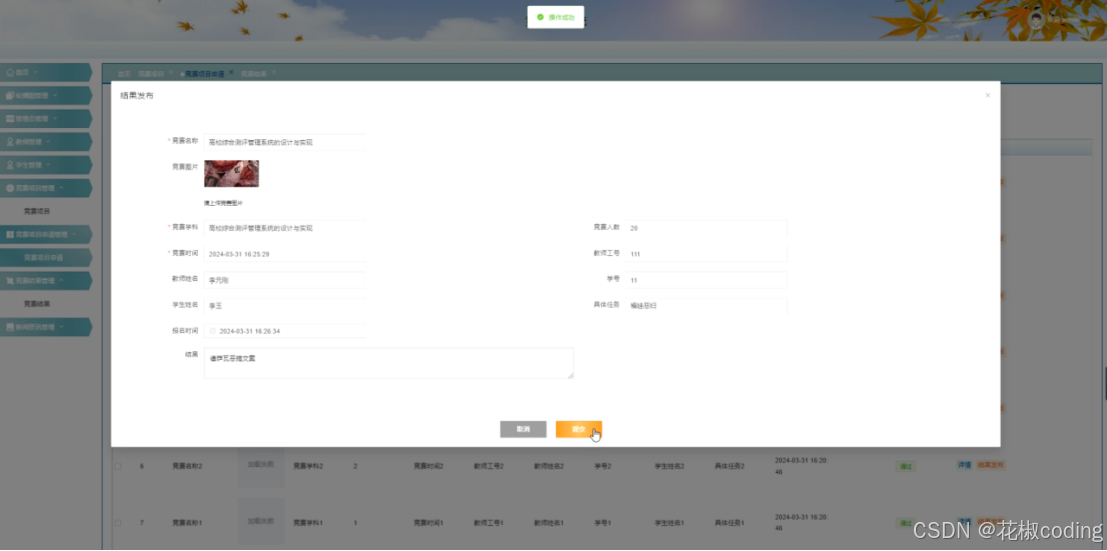Click the 新闻资讯管理 sidebar icon
The width and height of the screenshot is (1107, 551).
(x=10, y=327)
